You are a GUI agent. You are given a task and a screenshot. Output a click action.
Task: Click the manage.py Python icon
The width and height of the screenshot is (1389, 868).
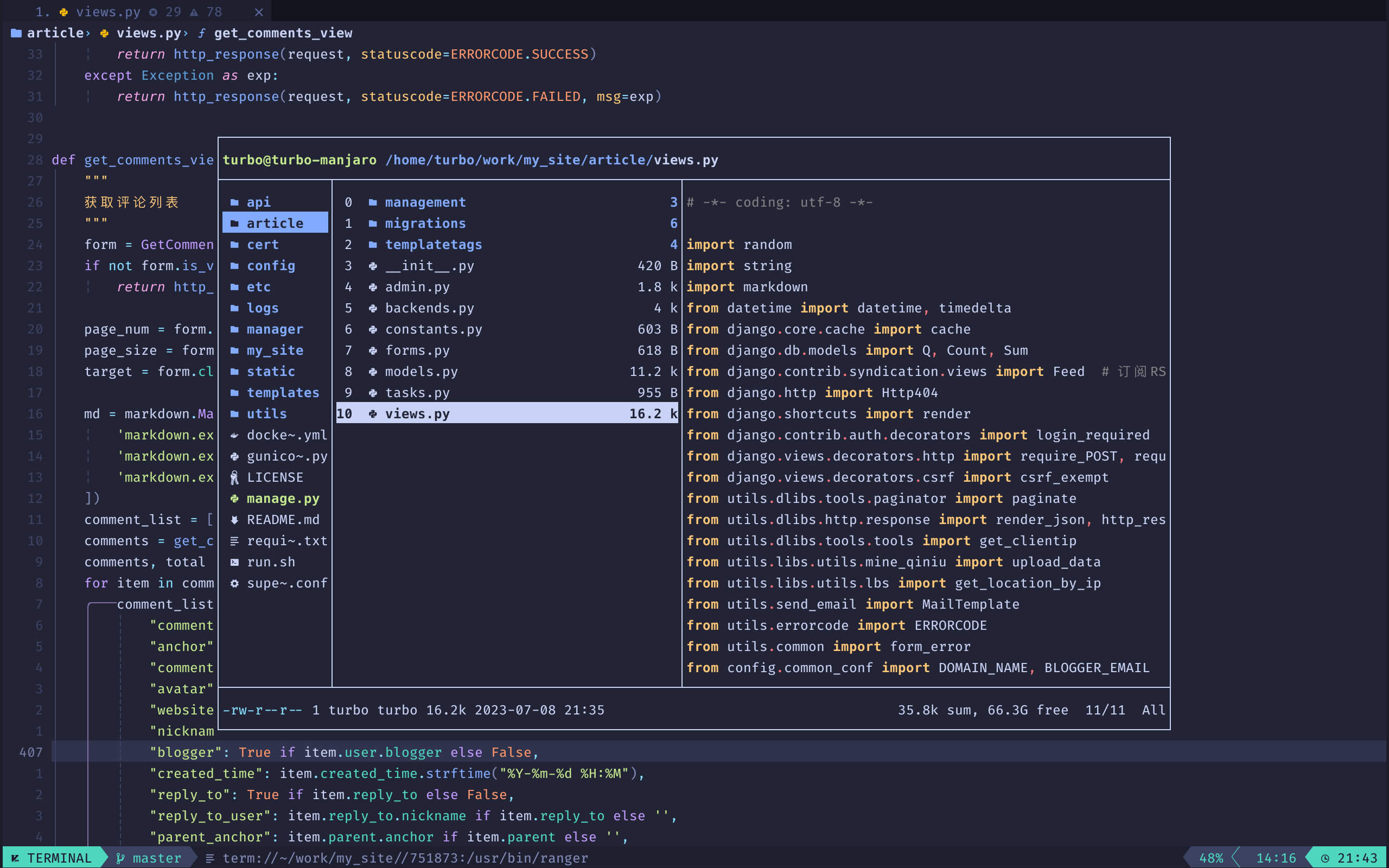(234, 499)
